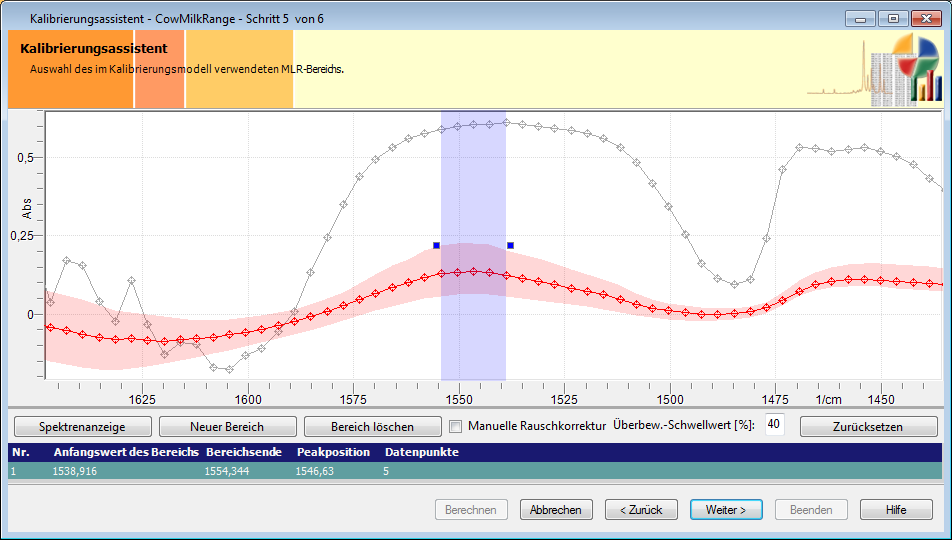This screenshot has height=540, width=952.
Task: Click the Spektrenanzeige button
Action: pyautogui.click(x=82, y=426)
